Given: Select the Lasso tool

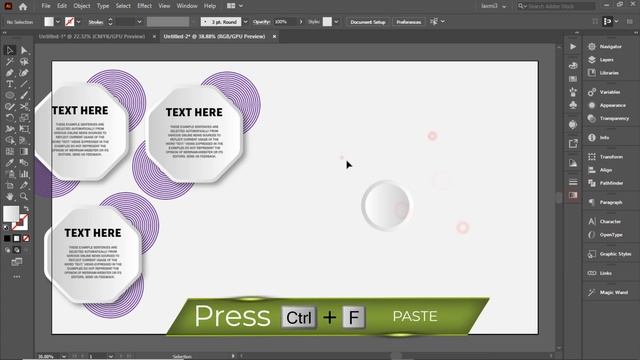Looking at the screenshot, I should 24,62.
